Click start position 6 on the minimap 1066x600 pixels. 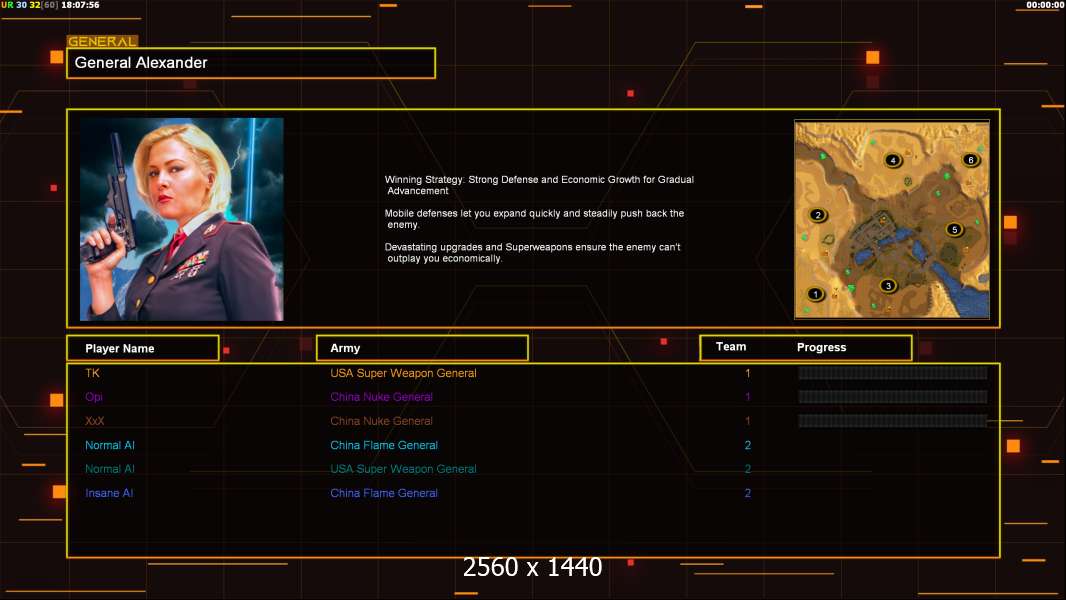click(x=970, y=160)
